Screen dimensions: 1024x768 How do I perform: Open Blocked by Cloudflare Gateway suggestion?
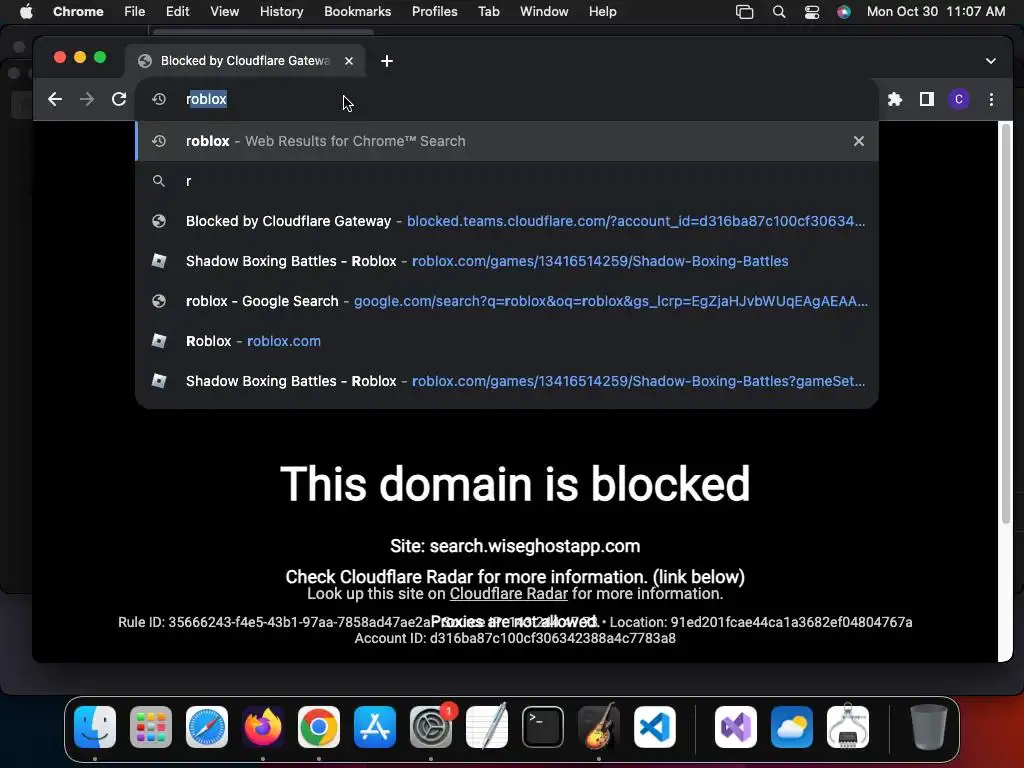pos(507,221)
